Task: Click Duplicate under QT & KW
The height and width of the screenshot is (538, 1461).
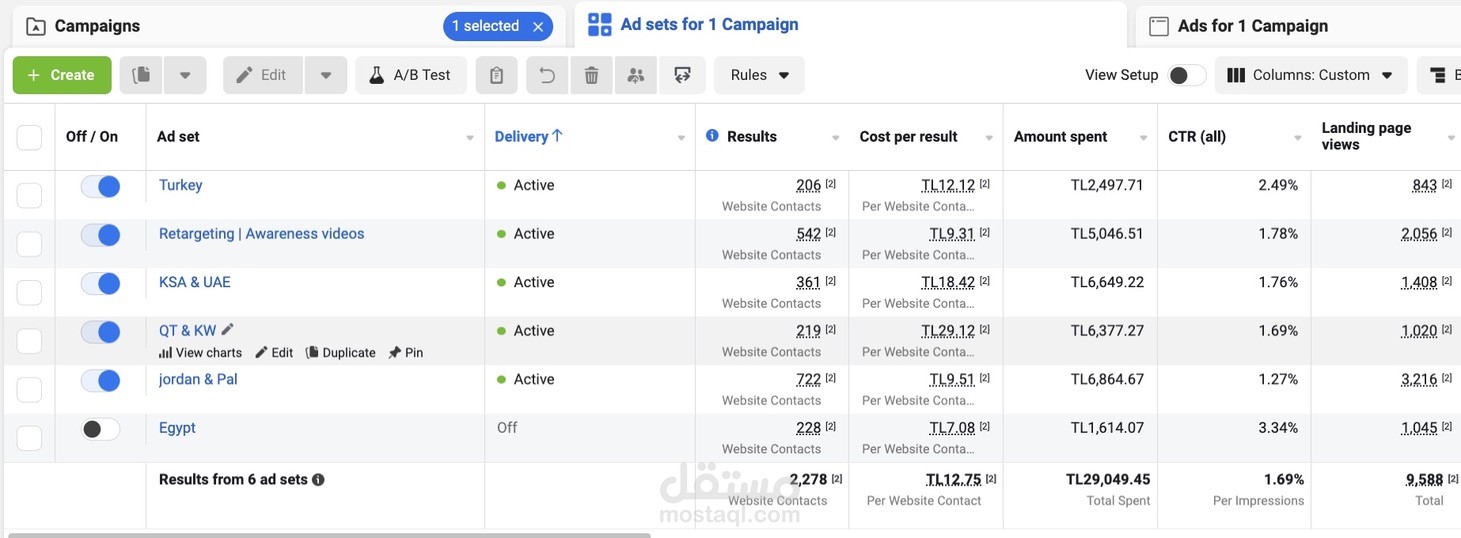Action: (340, 353)
